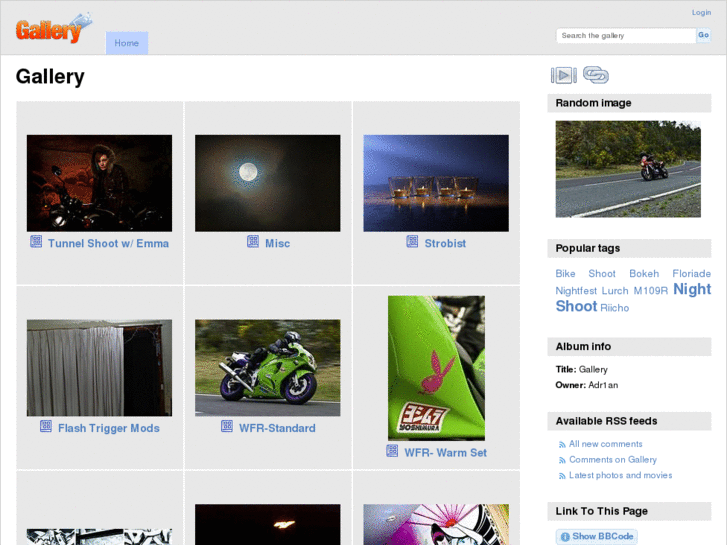Click the info icon on Show BBCode
This screenshot has width=727, height=545.
click(565, 537)
